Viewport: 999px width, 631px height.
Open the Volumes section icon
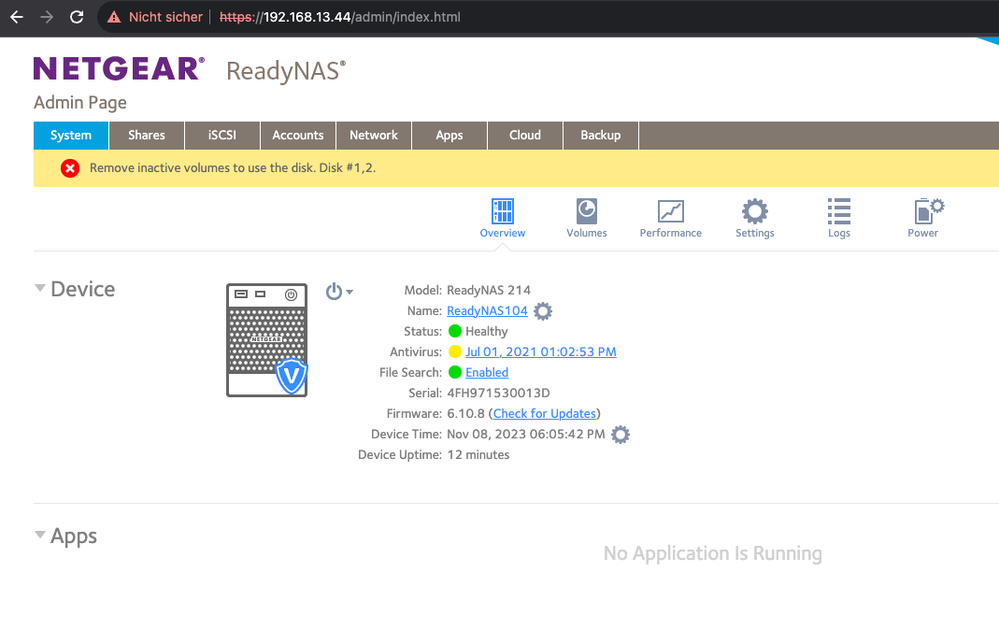pyautogui.click(x=586, y=212)
